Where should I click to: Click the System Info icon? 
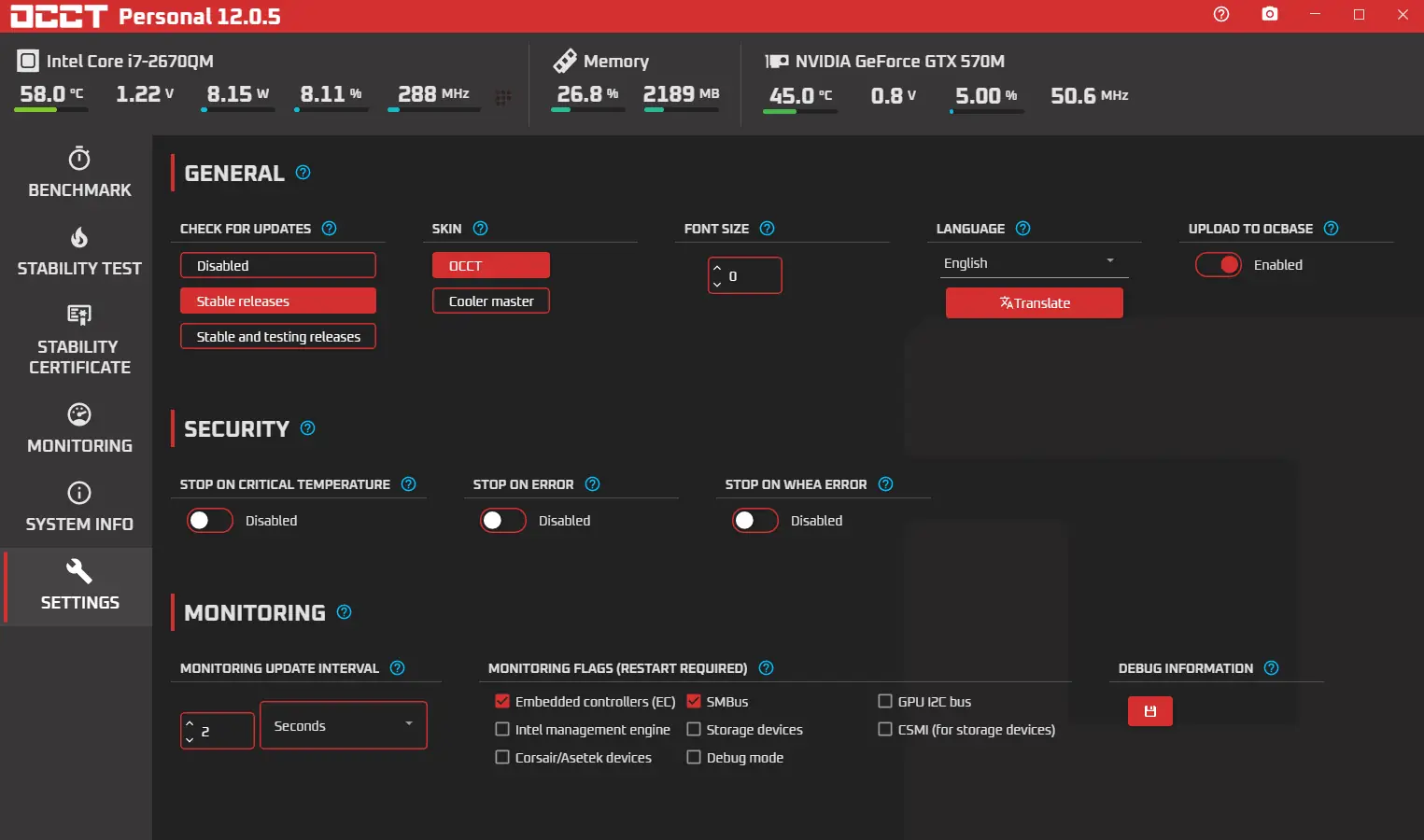click(79, 492)
